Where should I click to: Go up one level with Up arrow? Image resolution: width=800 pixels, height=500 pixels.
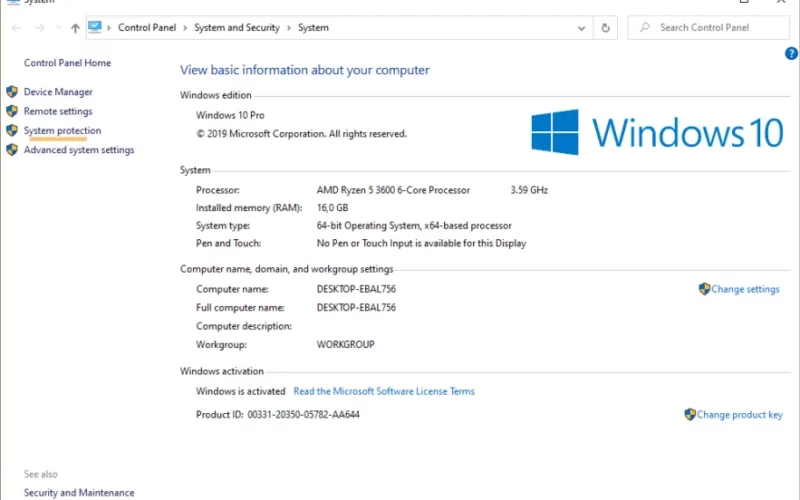coord(75,28)
